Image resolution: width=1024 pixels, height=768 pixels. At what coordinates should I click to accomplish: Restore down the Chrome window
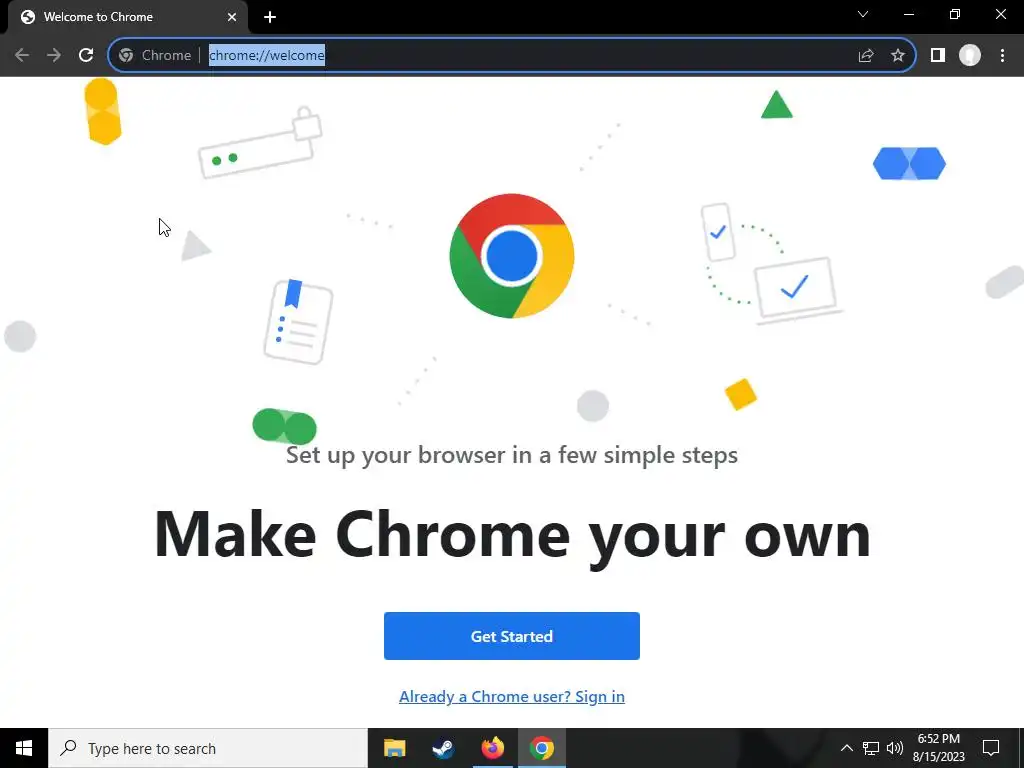point(955,14)
